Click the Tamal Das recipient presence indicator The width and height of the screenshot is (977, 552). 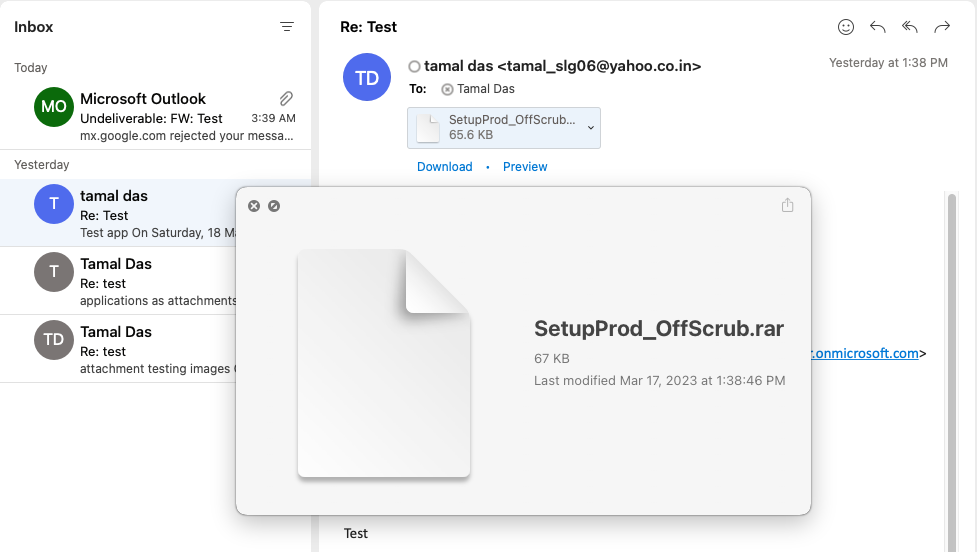(x=447, y=90)
